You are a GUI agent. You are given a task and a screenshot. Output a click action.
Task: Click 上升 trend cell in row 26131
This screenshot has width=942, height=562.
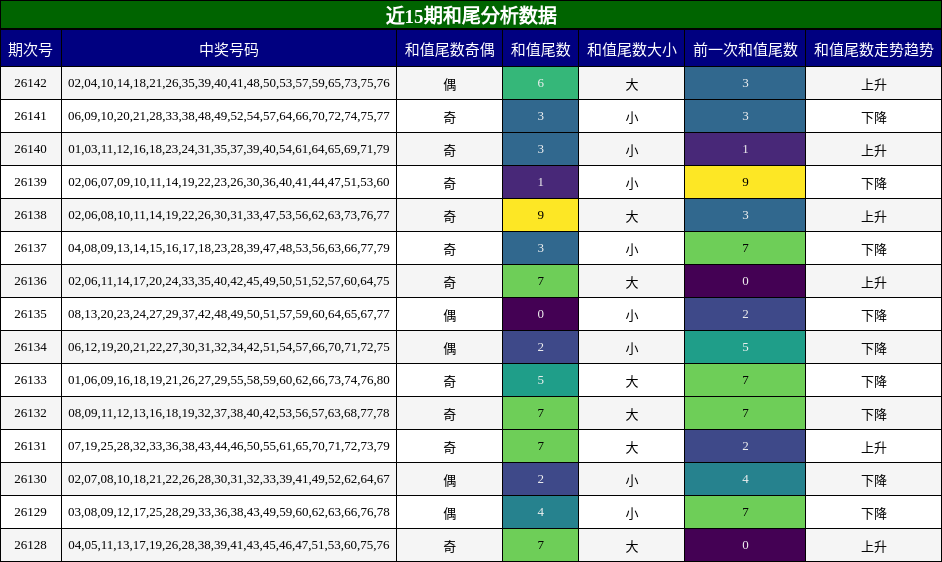[874, 448]
